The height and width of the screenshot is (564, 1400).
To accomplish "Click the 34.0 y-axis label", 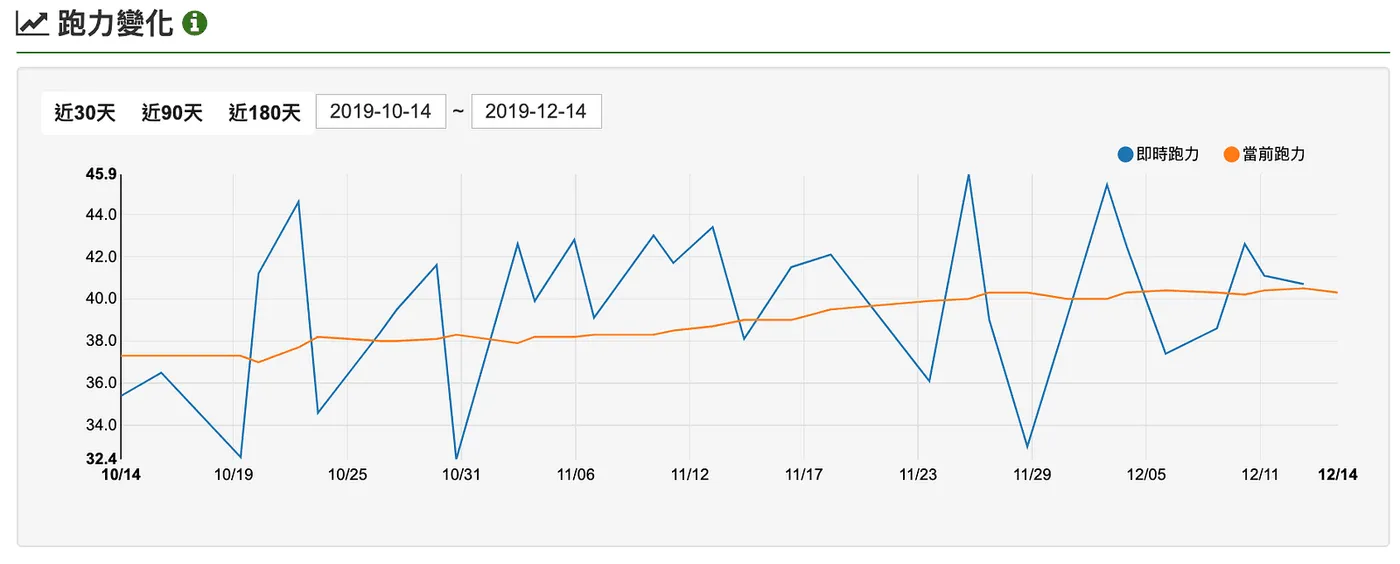I will tap(102, 425).
